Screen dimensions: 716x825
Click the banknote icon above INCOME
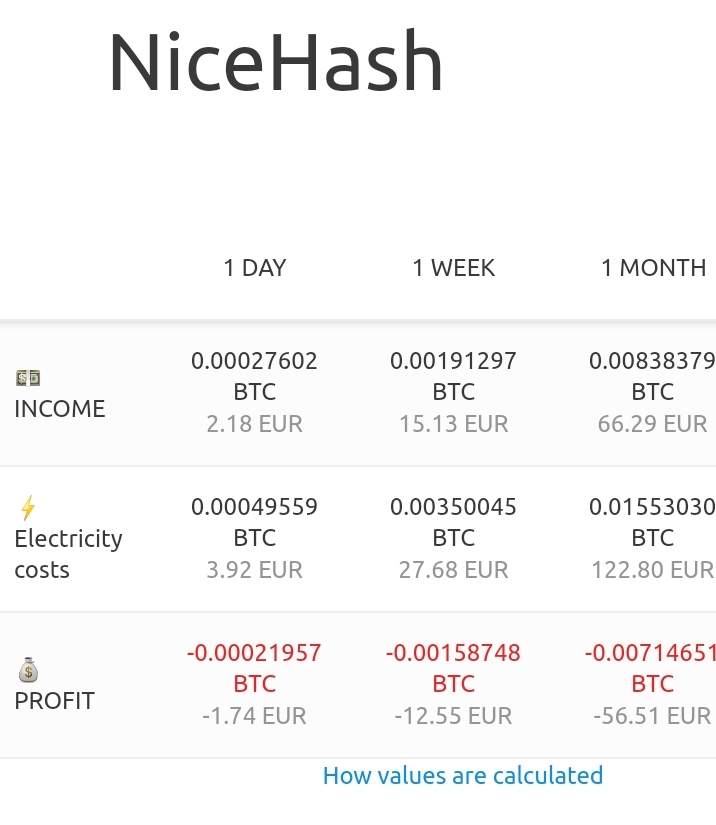tap(28, 378)
